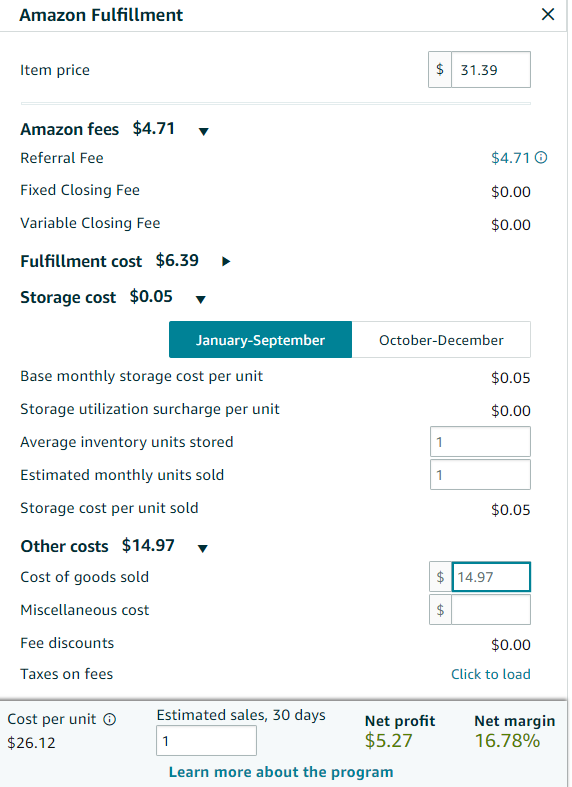The width and height of the screenshot is (572, 787).
Task: Collapse the Storage cost section
Action: tap(201, 299)
